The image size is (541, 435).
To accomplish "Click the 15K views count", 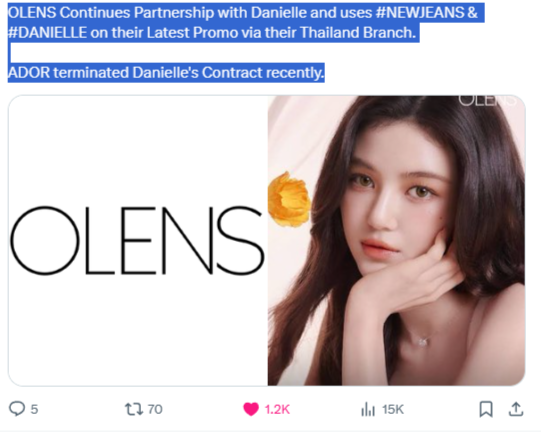I will 393,409.
